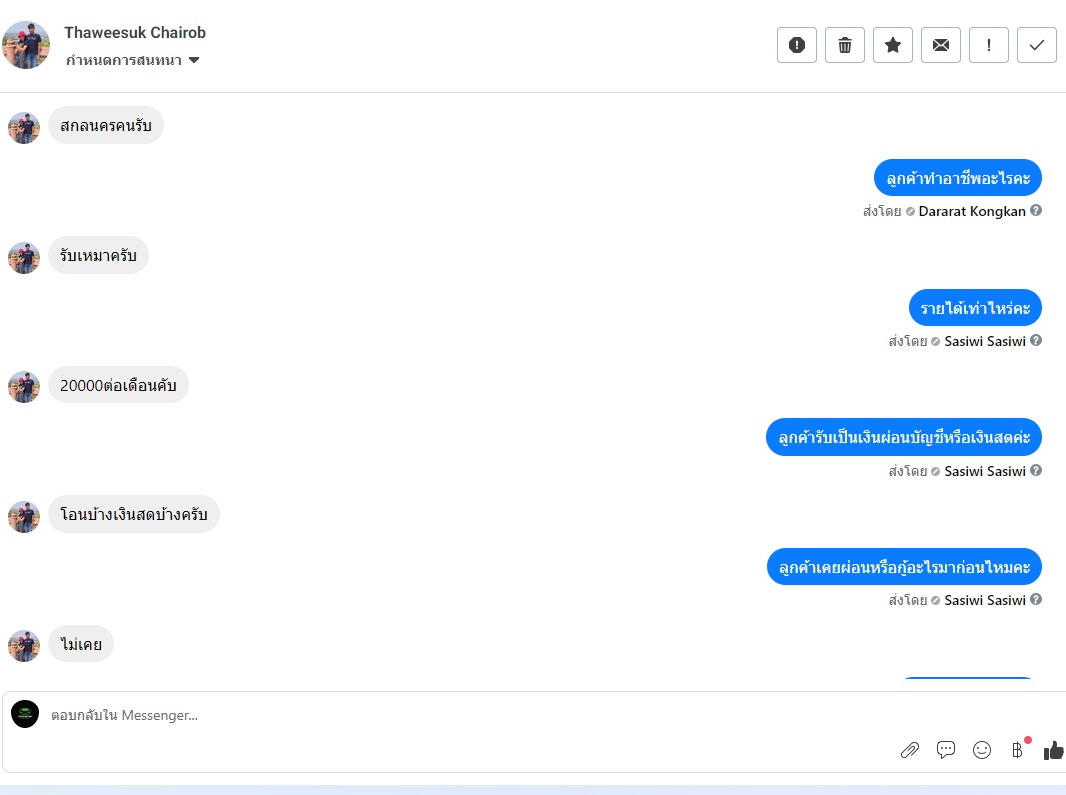
Task: Focus the ตอบกลับใน Messenger reply field
Action: click(x=469, y=715)
